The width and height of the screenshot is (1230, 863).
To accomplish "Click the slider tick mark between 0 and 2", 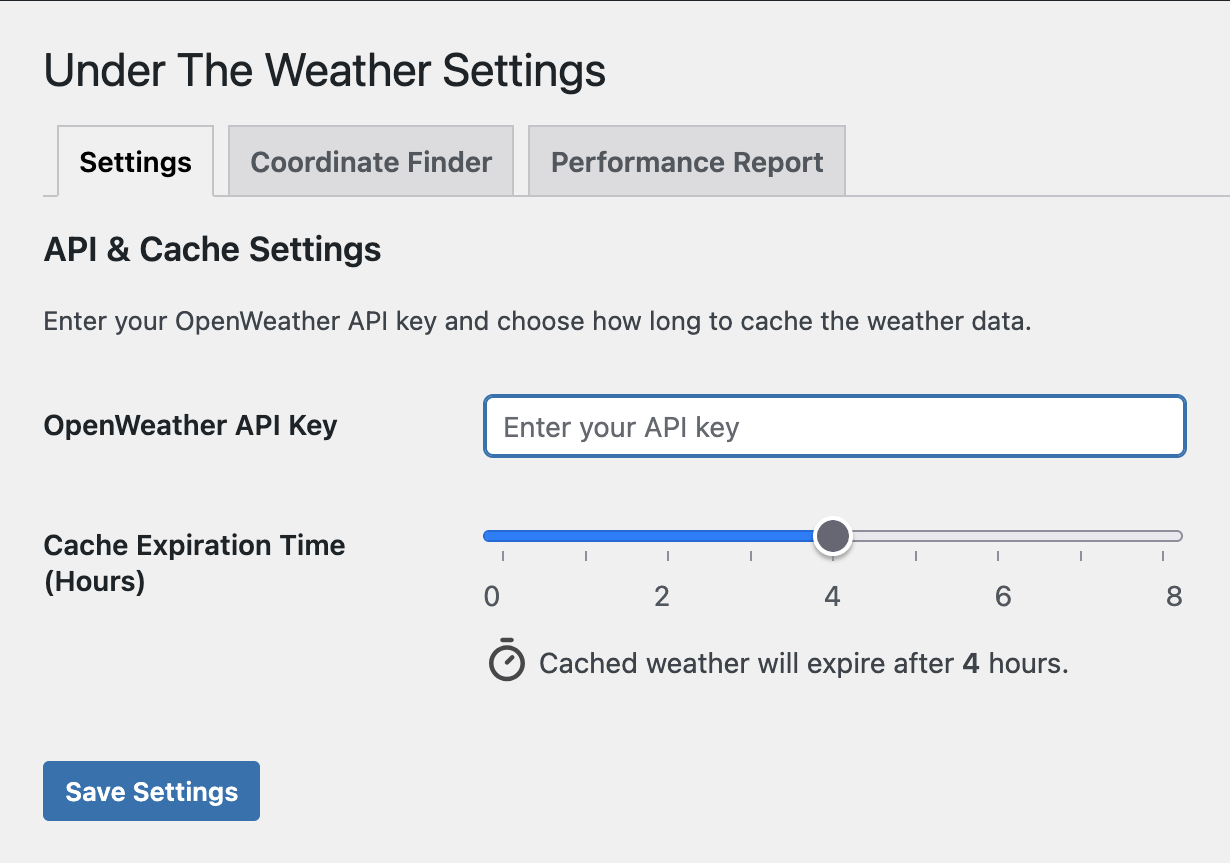I will click(585, 555).
